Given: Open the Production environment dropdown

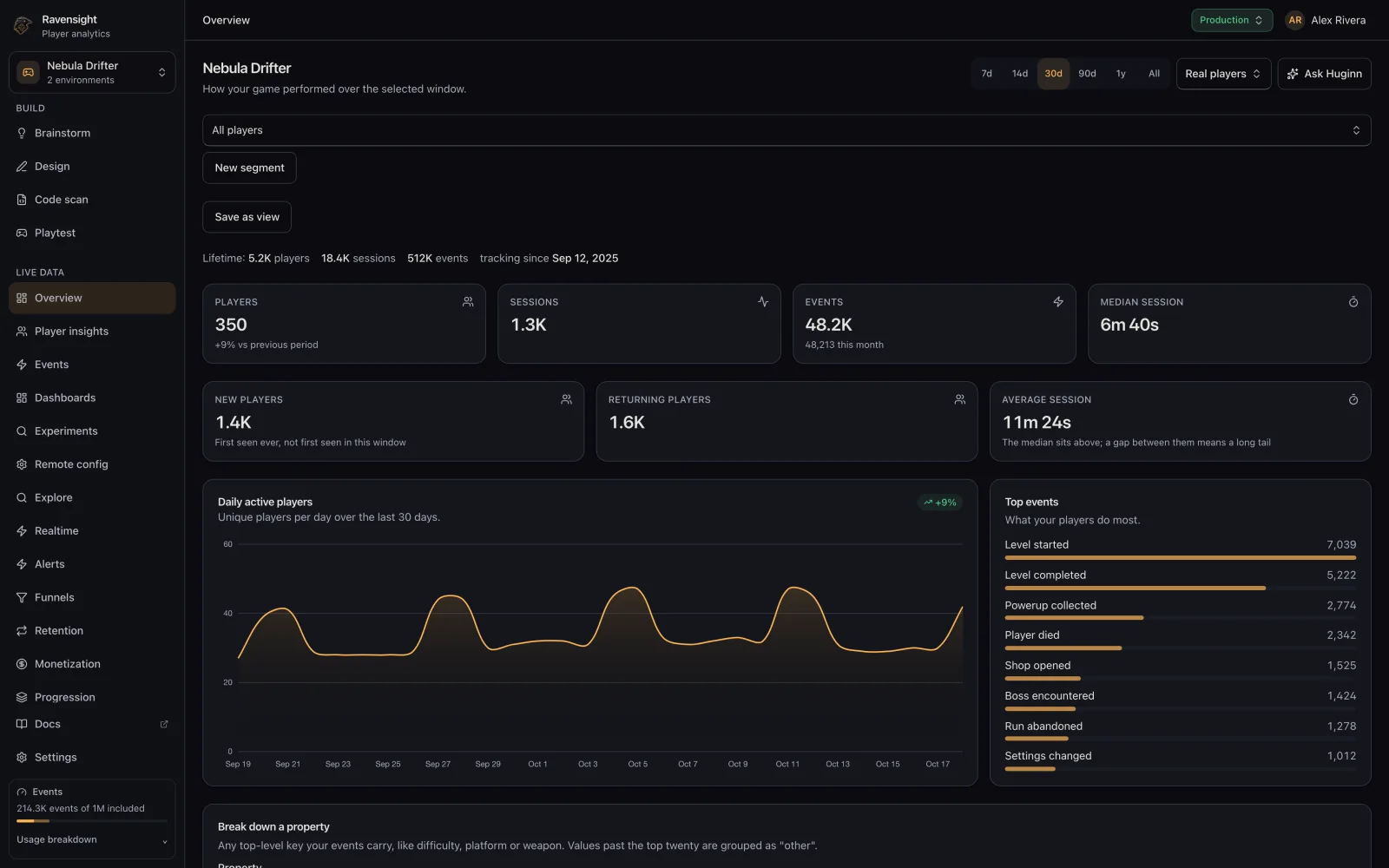Looking at the screenshot, I should 1231,20.
